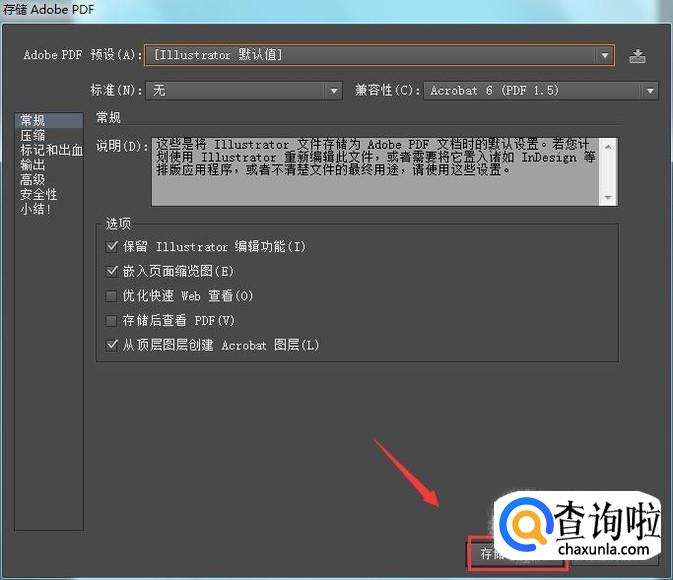Click the 存储 PDF save button
The image size is (673, 580).
click(x=517, y=553)
